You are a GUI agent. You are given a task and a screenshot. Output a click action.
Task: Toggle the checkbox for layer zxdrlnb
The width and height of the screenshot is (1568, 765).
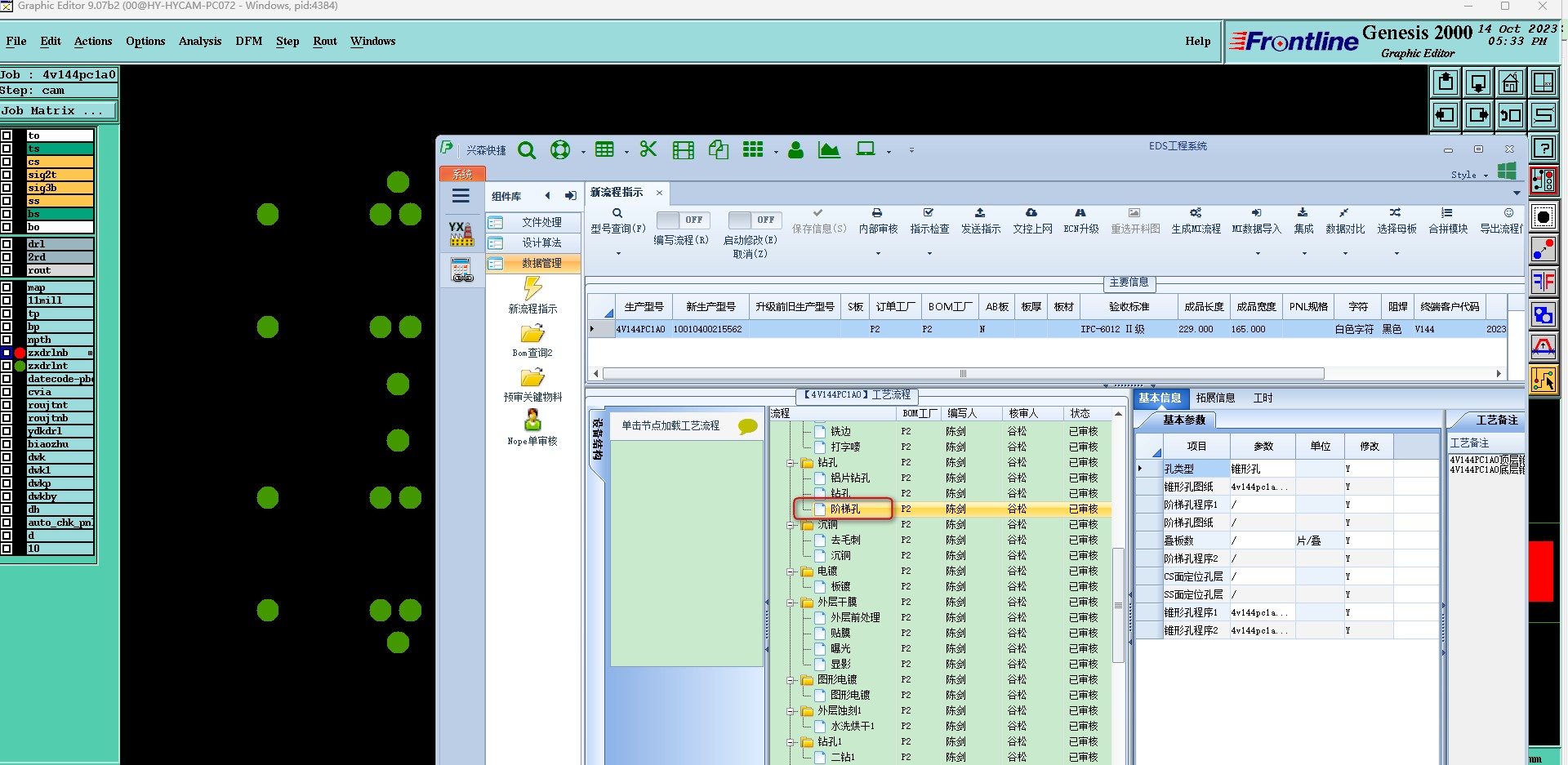[x=7, y=353]
